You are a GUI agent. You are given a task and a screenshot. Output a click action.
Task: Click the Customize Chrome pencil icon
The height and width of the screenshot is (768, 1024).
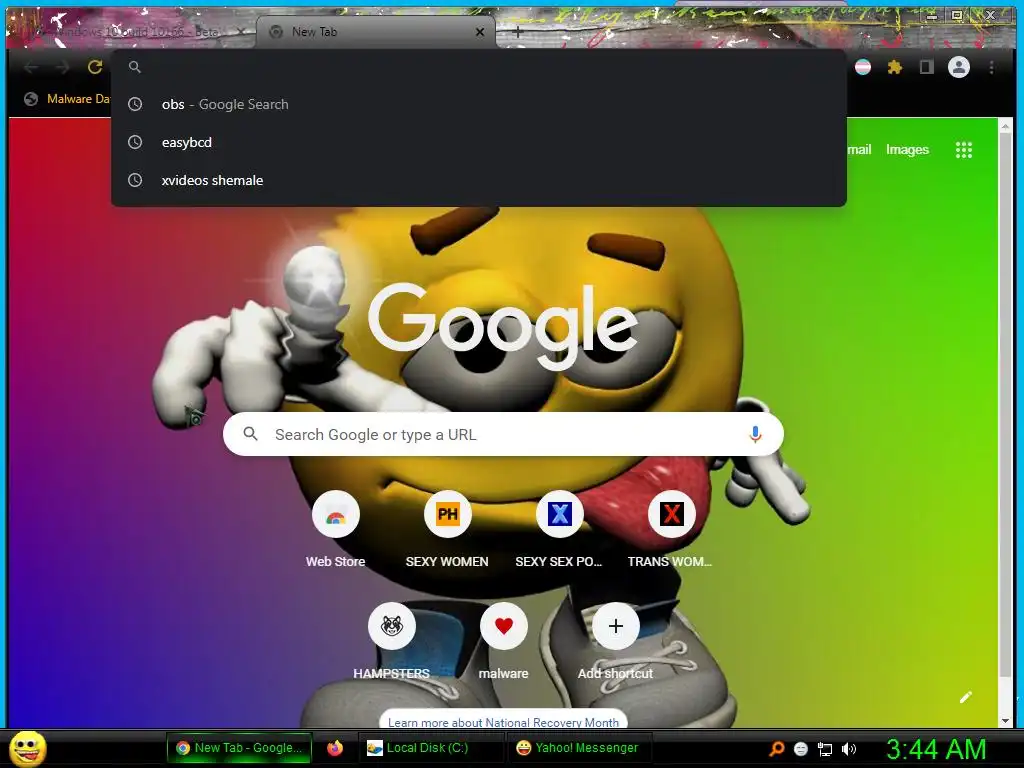966,697
